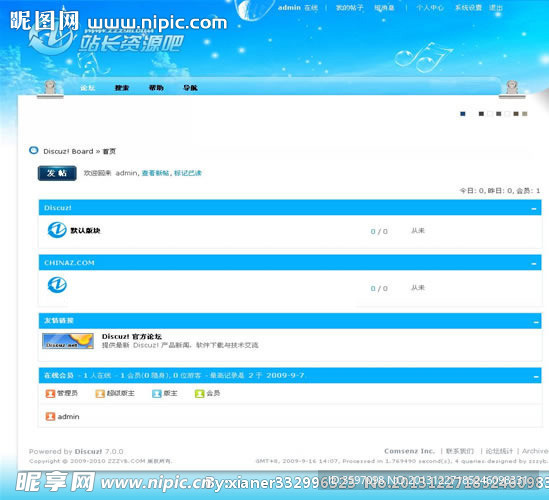The width and height of the screenshot is (549, 500).
Task: Click the 今日: 0, 昨日: 0, 会员: 1 statistics text
Action: 500,191
